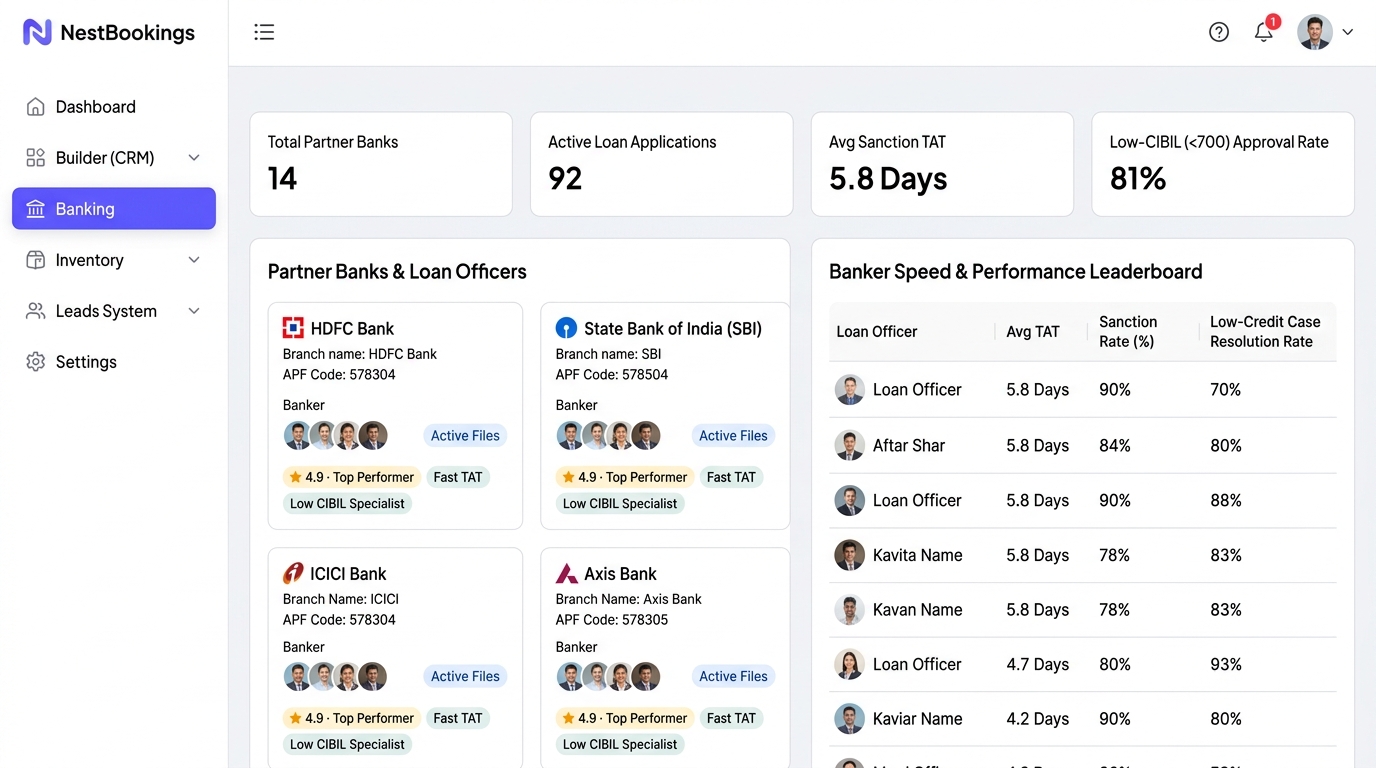Screen dimensions: 1376x768
Task: Open the Dashboard menu item
Action: (x=114, y=107)
